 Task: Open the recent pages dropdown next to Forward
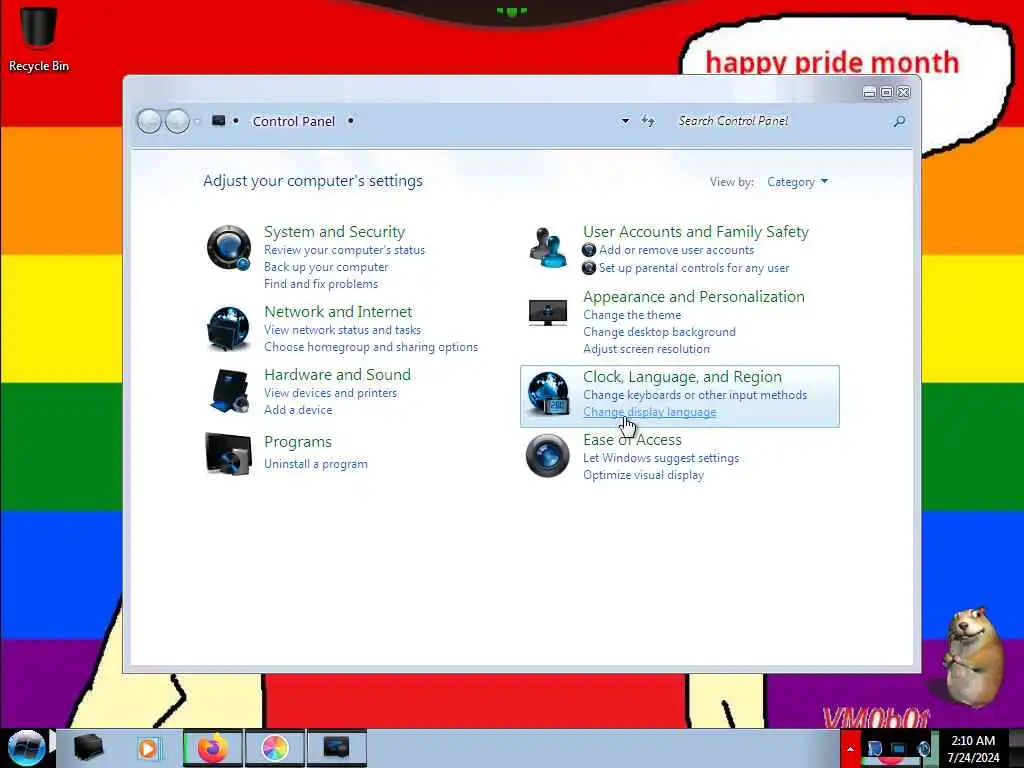(x=197, y=121)
